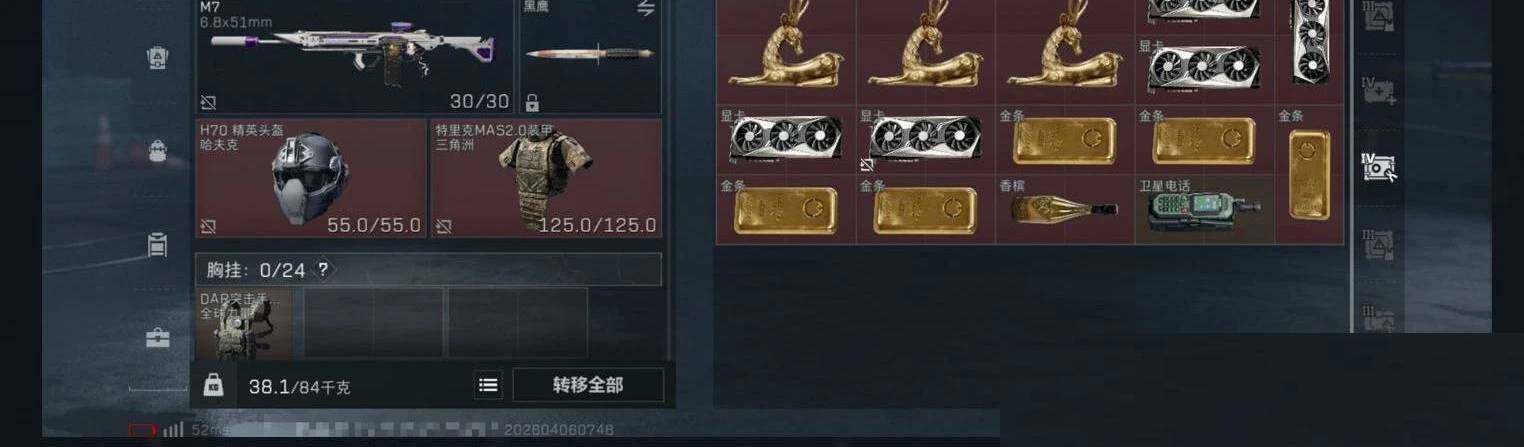The image size is (1524, 447).
Task: Open the briefcase icon in left sidebar
Action: coord(158,337)
